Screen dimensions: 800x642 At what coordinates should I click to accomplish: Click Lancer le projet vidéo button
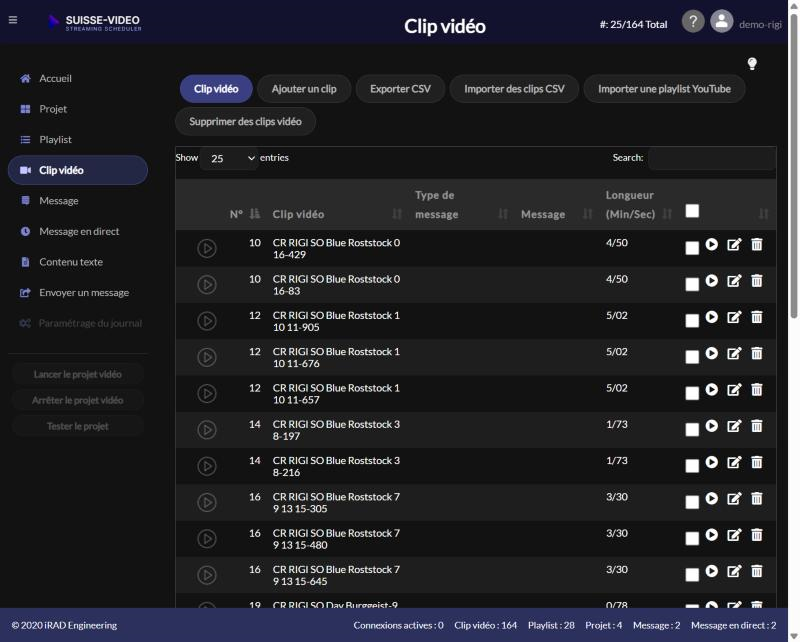[78, 375]
